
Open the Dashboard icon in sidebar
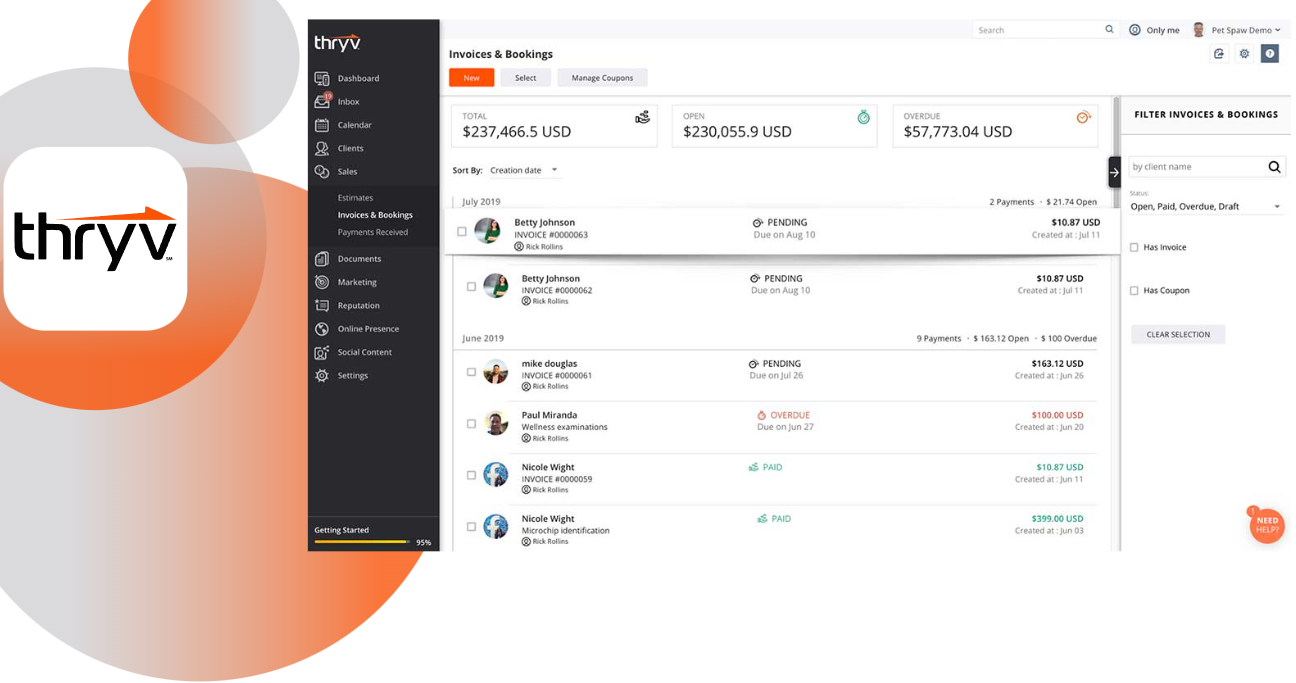click(x=322, y=78)
